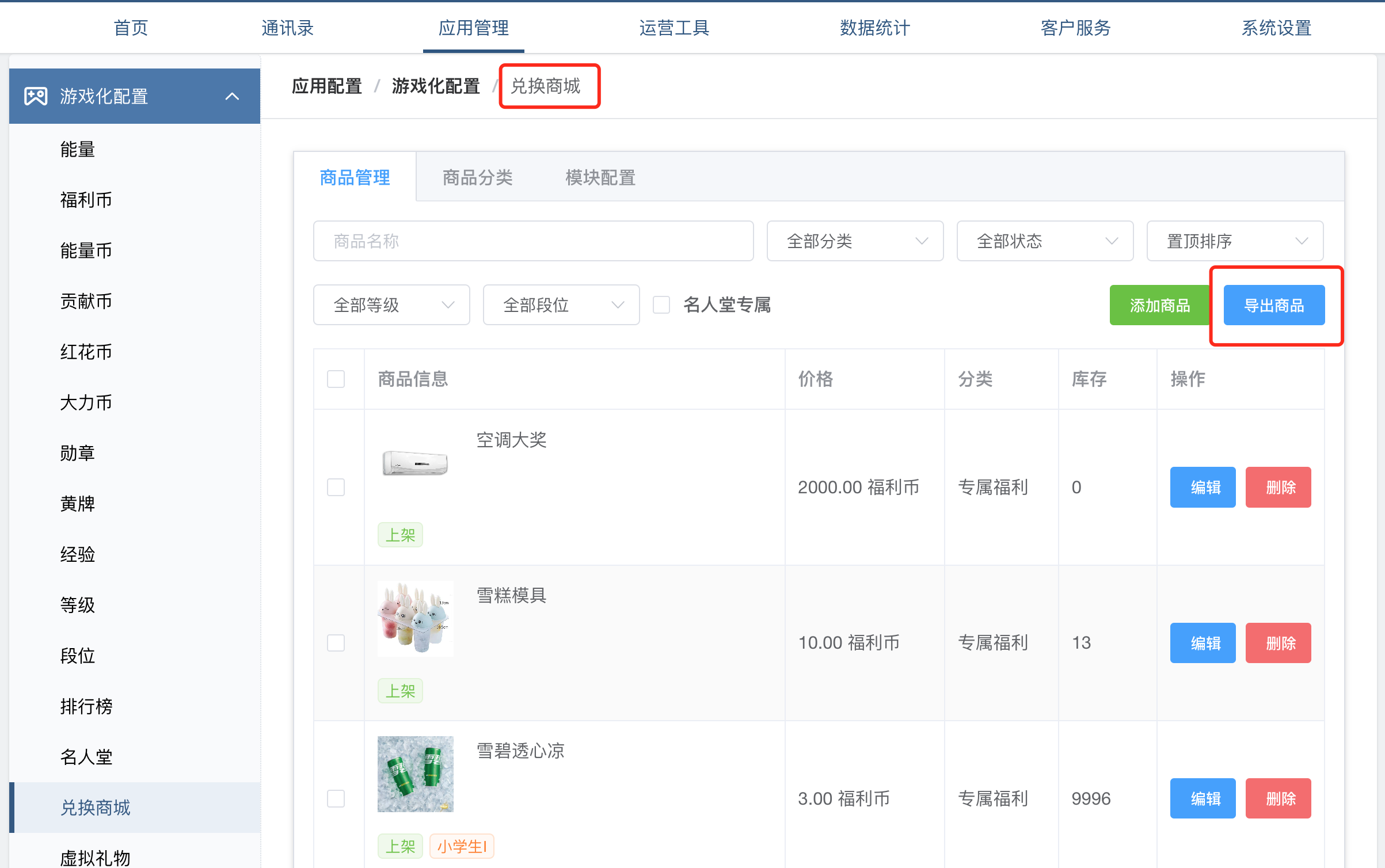Check the select-all checkbox in the table header

tap(336, 379)
